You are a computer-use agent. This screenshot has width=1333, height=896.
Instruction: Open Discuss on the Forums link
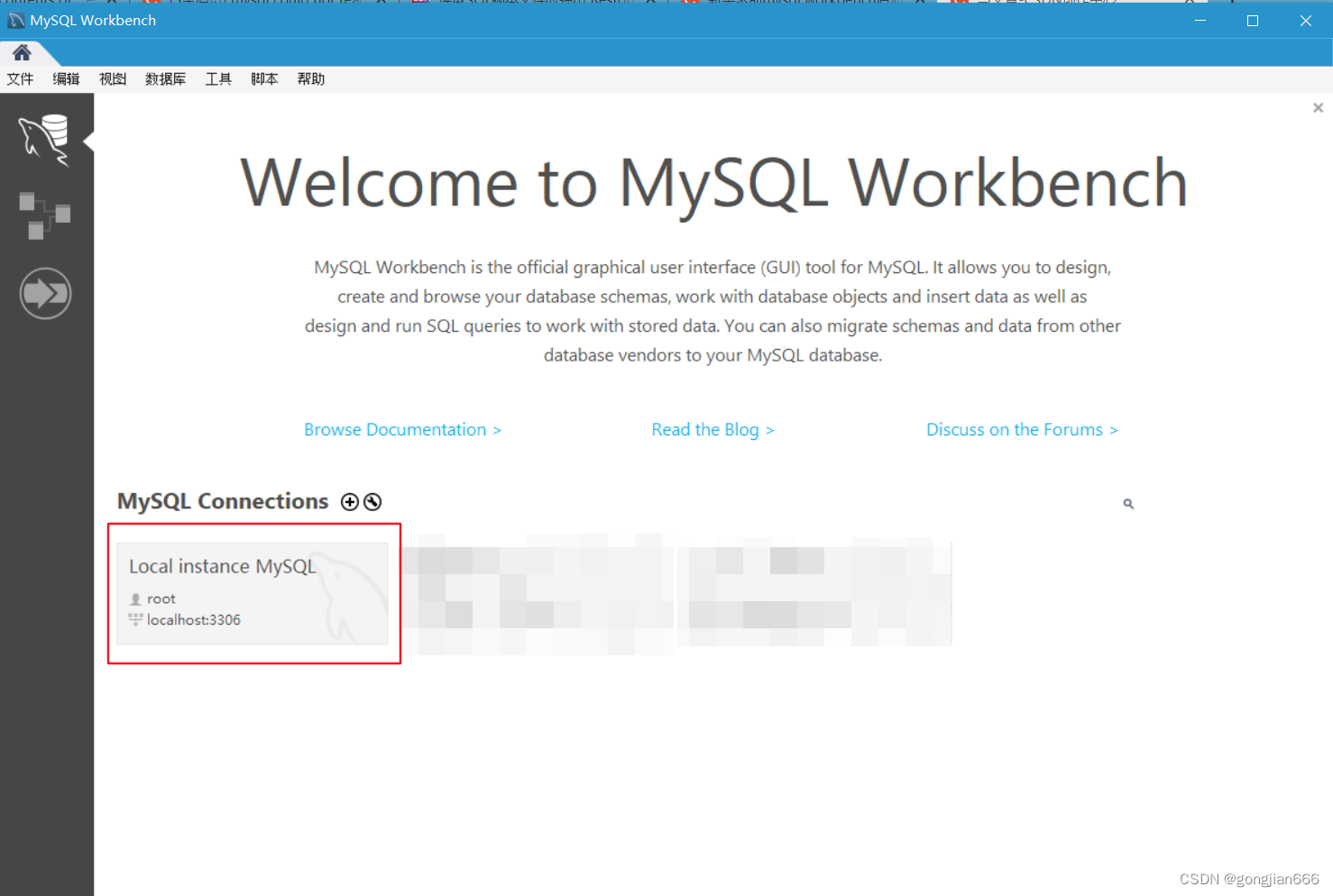pos(1022,430)
